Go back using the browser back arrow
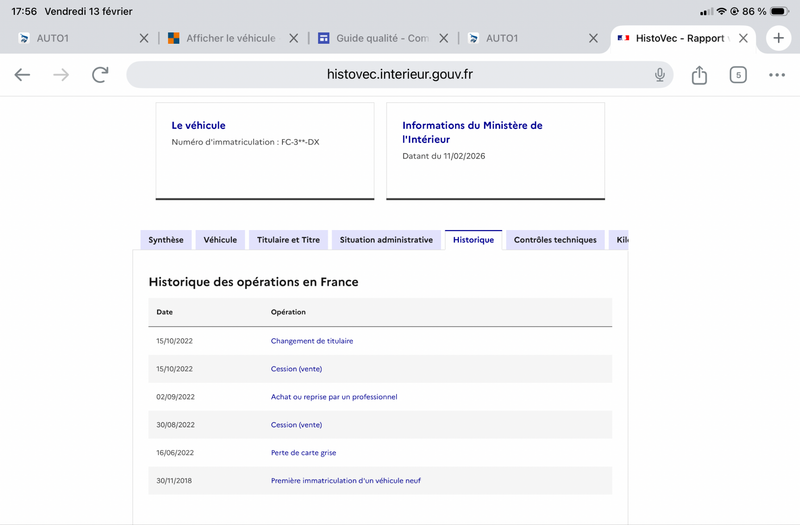The width and height of the screenshot is (800, 525). [x=22, y=75]
